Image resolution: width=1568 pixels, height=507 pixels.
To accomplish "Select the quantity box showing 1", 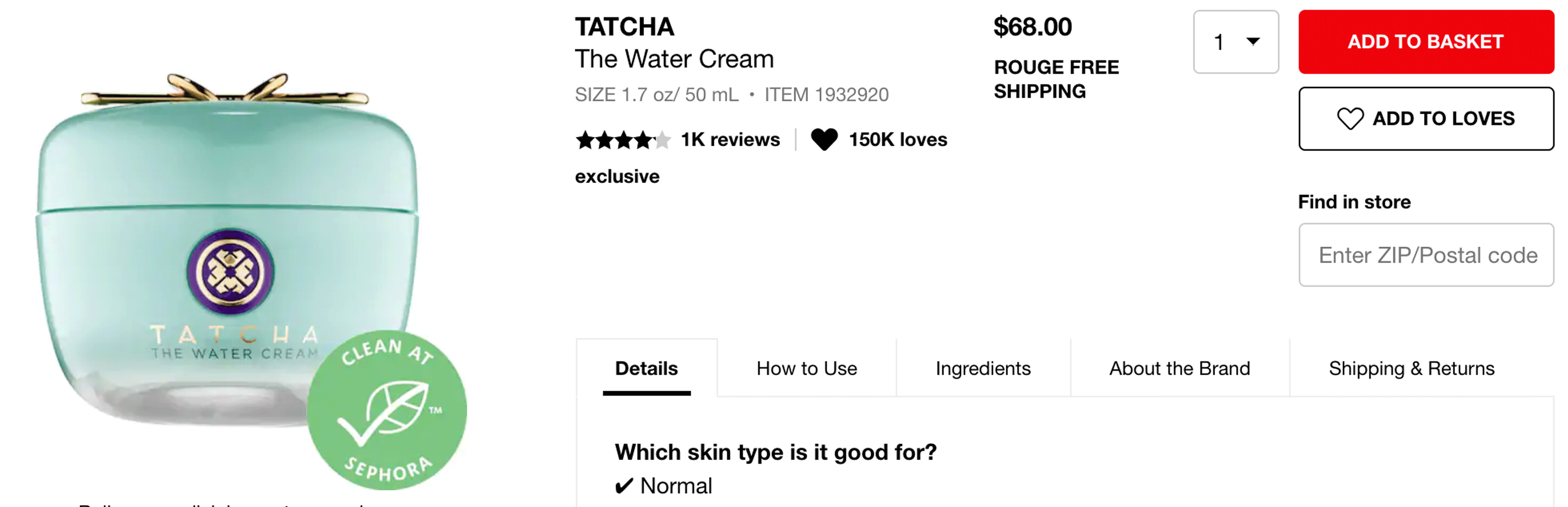I will [x=1236, y=42].
